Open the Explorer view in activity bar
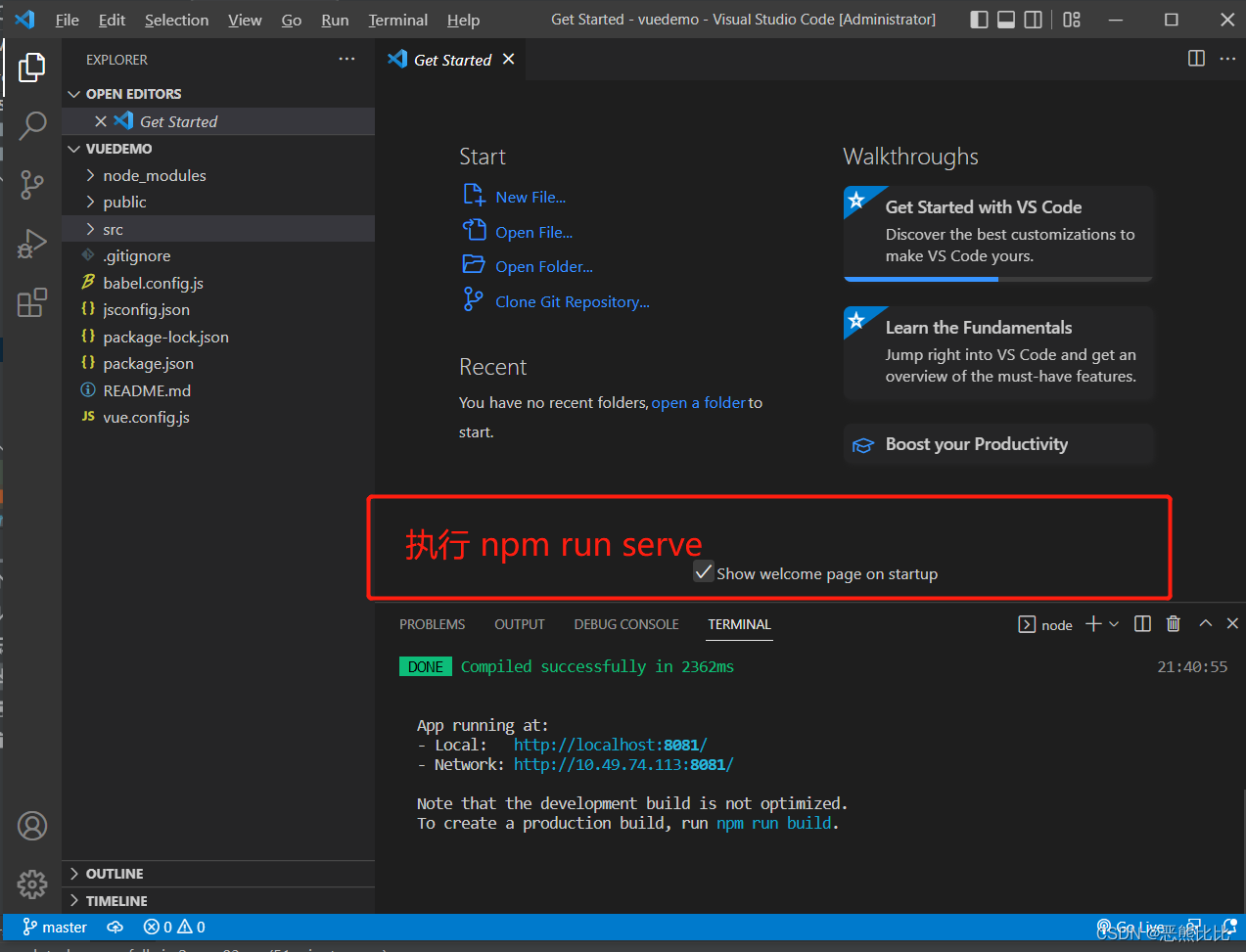This screenshot has height=952, width=1246. coord(31,68)
